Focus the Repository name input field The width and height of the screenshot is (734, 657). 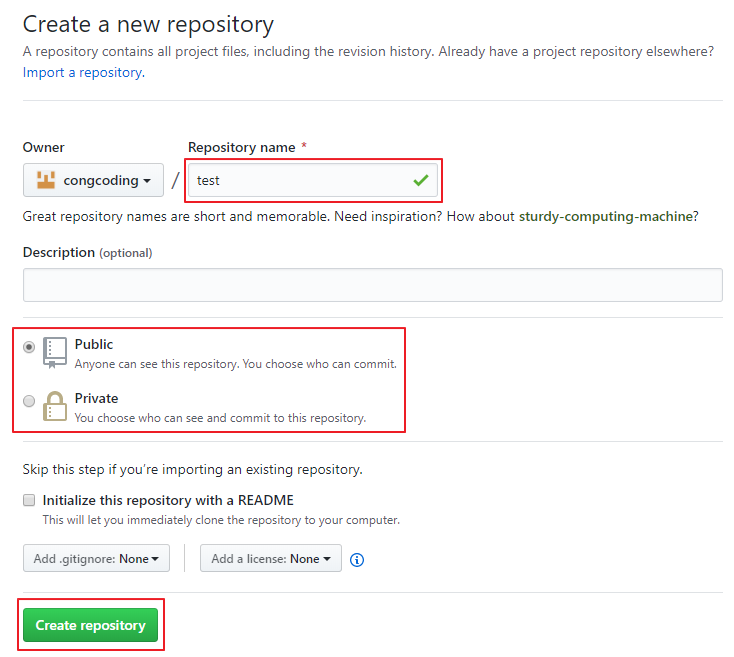click(x=313, y=180)
